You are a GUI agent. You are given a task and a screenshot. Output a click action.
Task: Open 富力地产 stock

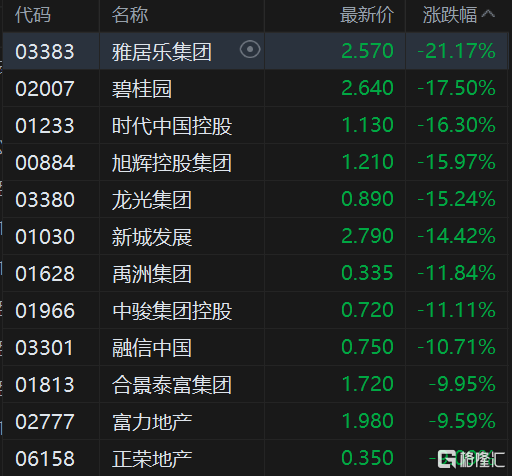pos(152,422)
